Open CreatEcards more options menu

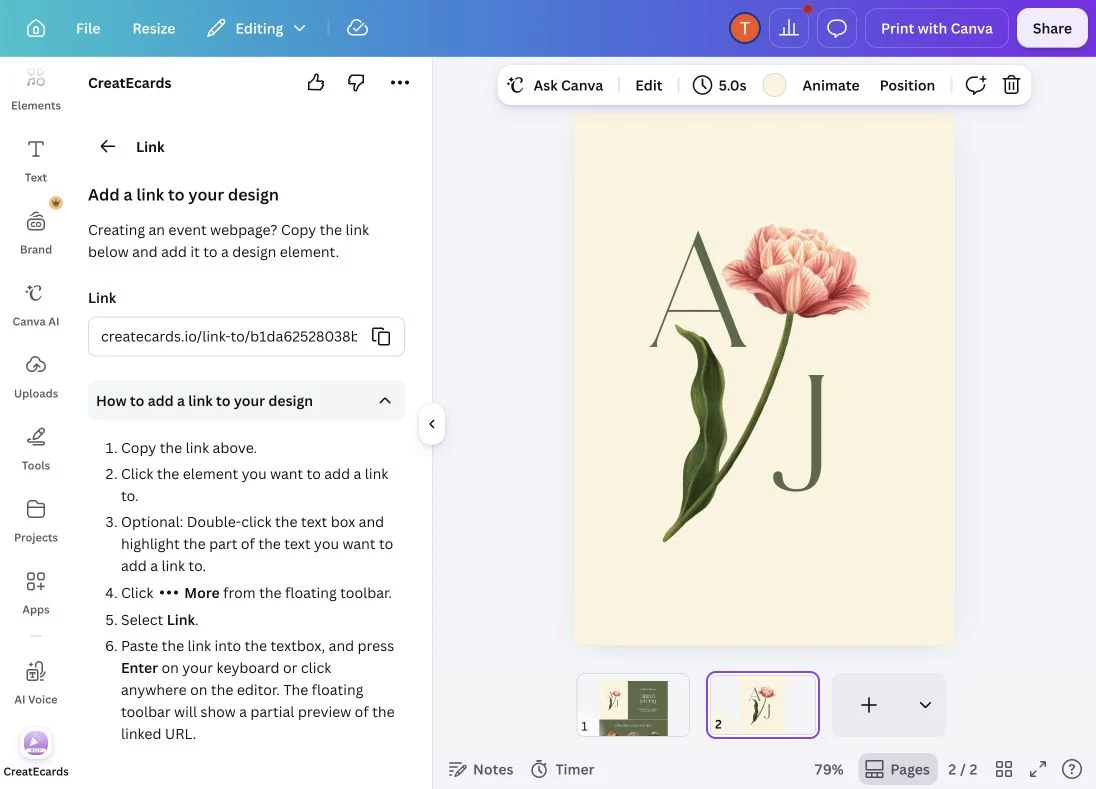pos(400,82)
